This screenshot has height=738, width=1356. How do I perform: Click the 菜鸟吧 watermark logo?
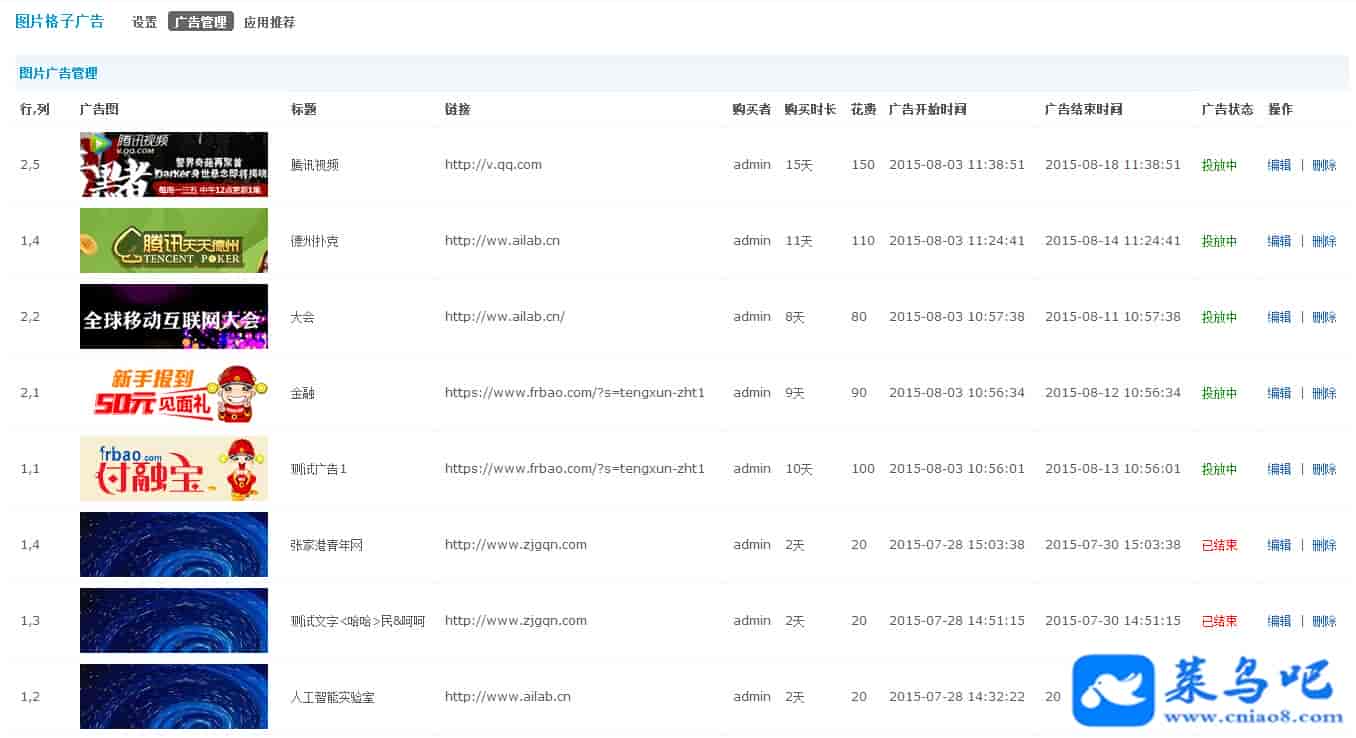pyautogui.click(x=1208, y=690)
